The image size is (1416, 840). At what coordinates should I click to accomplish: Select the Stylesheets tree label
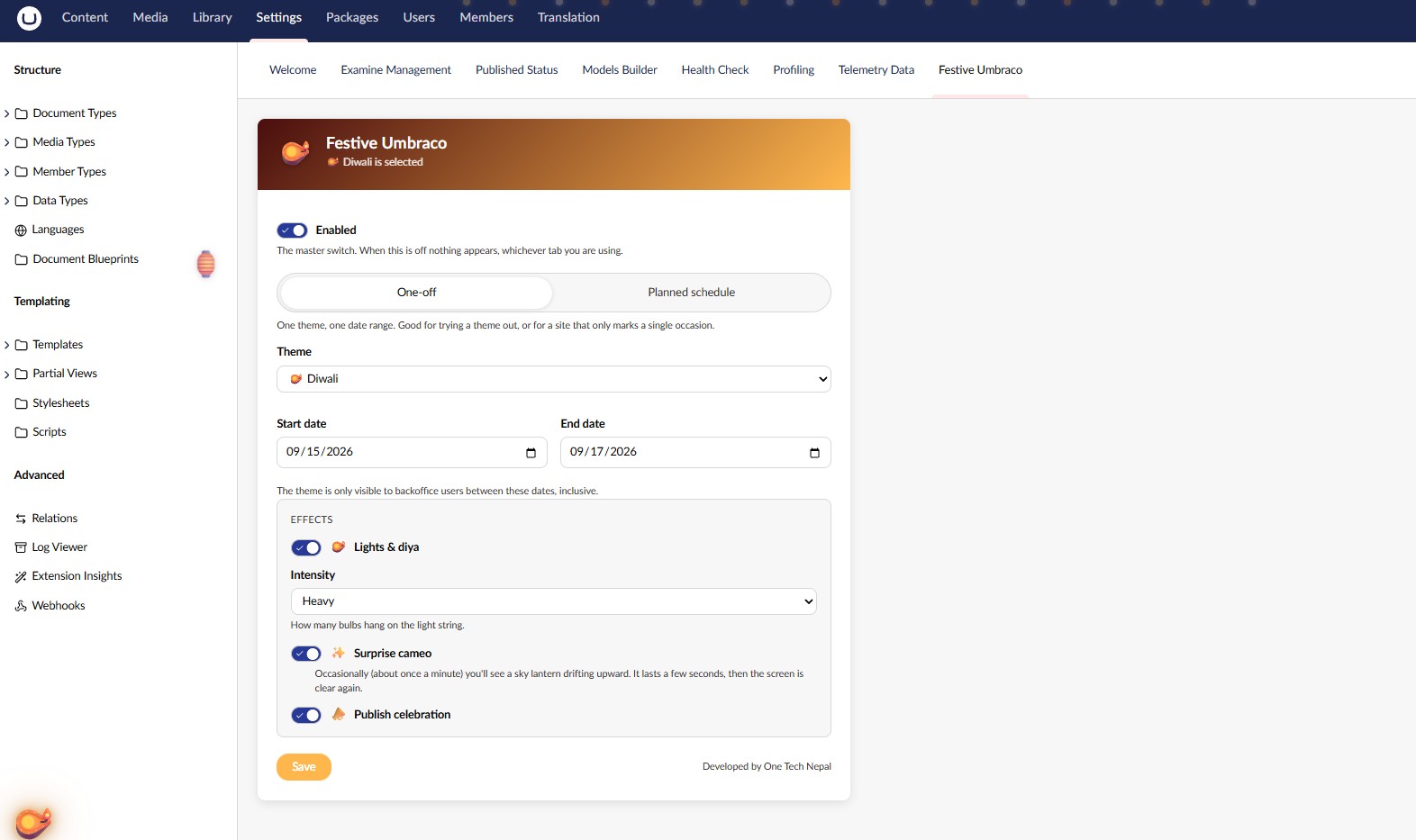61,403
